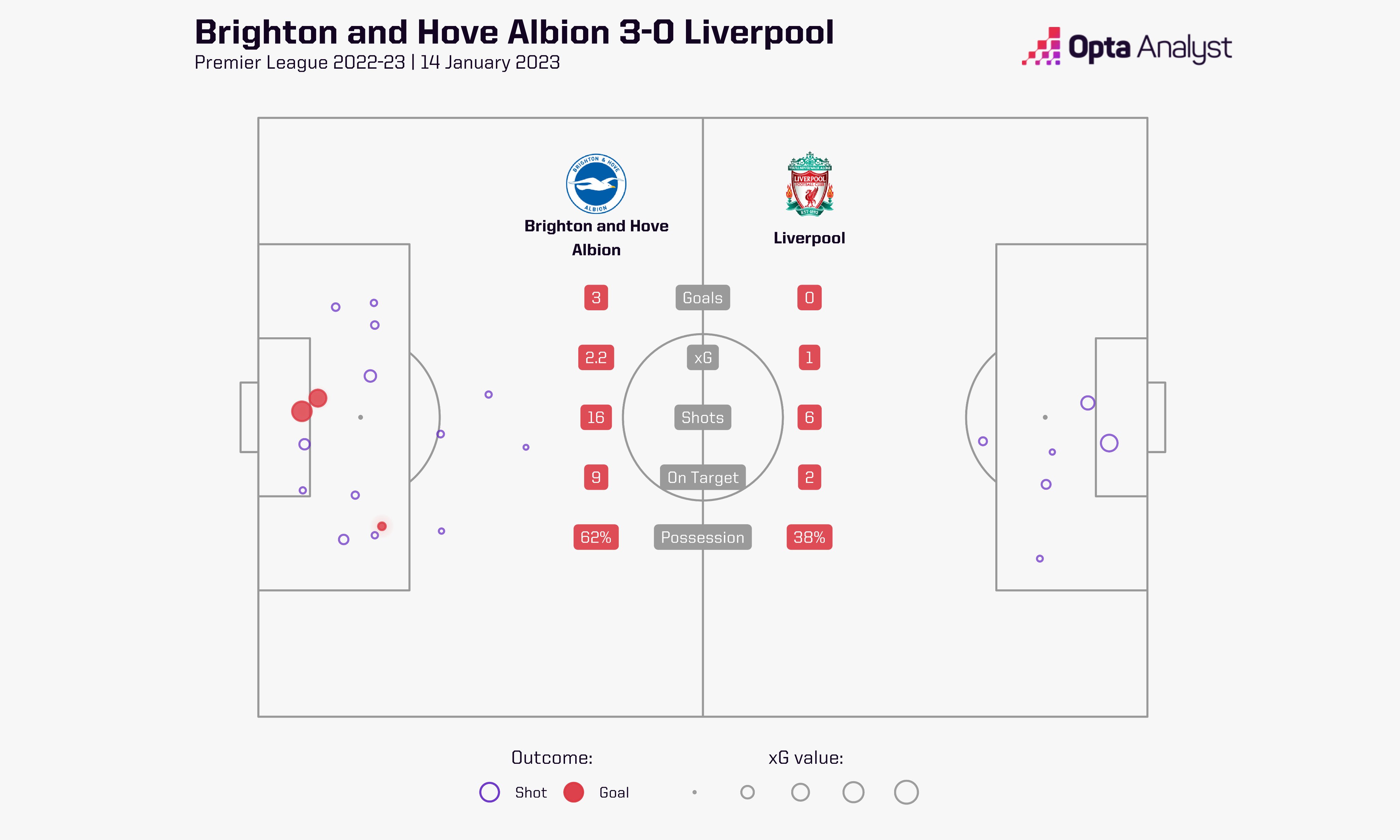This screenshot has width=1400, height=840.
Task: Click the grey On Target stat label
Action: click(x=702, y=478)
